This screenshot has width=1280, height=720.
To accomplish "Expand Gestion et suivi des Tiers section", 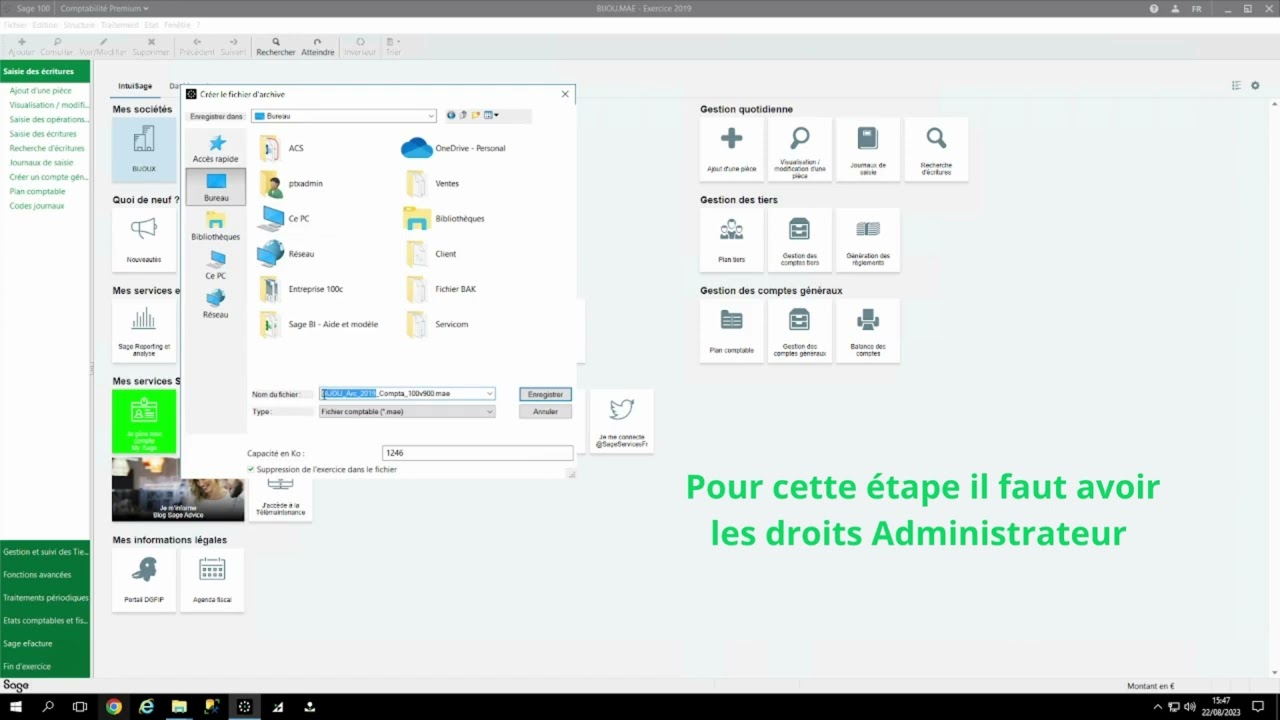I will tap(45, 552).
